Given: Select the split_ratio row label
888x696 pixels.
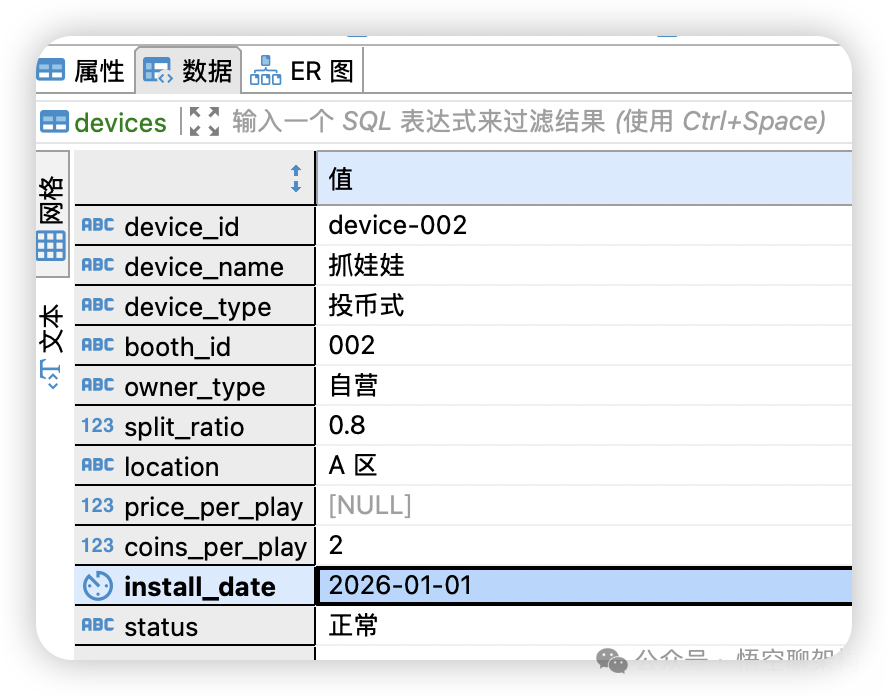Looking at the screenshot, I should click(x=194, y=426).
